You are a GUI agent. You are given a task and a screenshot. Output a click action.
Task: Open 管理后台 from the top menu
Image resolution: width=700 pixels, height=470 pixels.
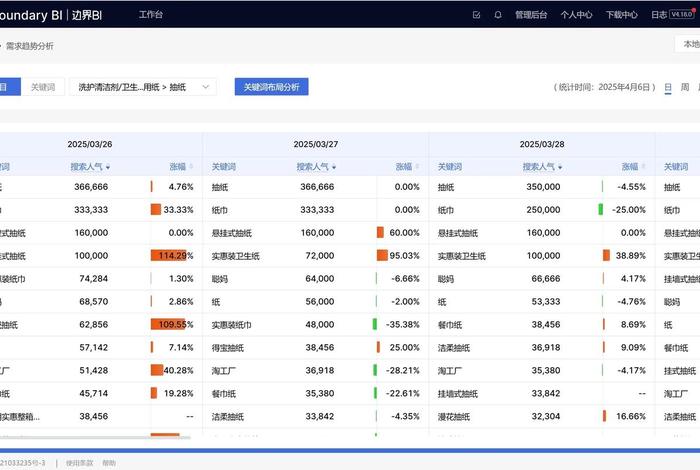531,15
